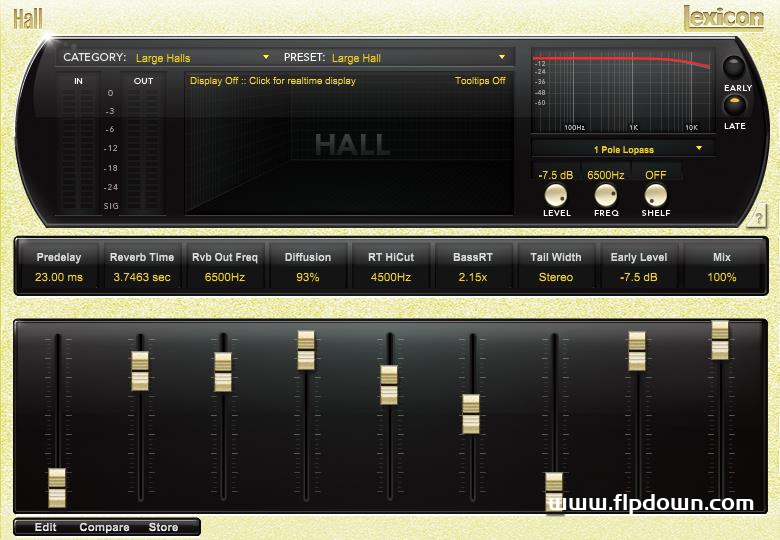780x540 pixels.
Task: Open the CATEGORY dropdown arrow
Action: click(266, 57)
